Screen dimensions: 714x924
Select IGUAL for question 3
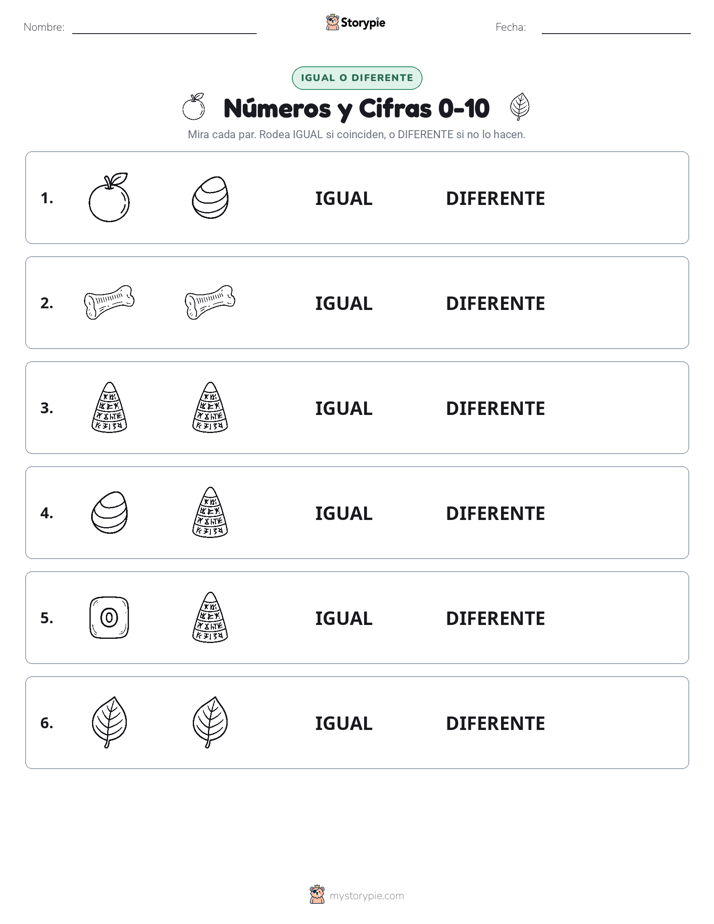click(x=343, y=408)
